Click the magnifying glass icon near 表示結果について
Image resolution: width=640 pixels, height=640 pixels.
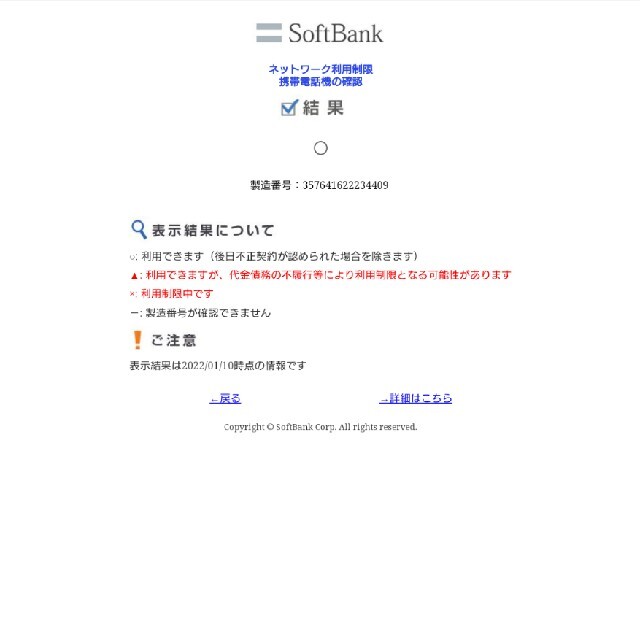coord(139,230)
